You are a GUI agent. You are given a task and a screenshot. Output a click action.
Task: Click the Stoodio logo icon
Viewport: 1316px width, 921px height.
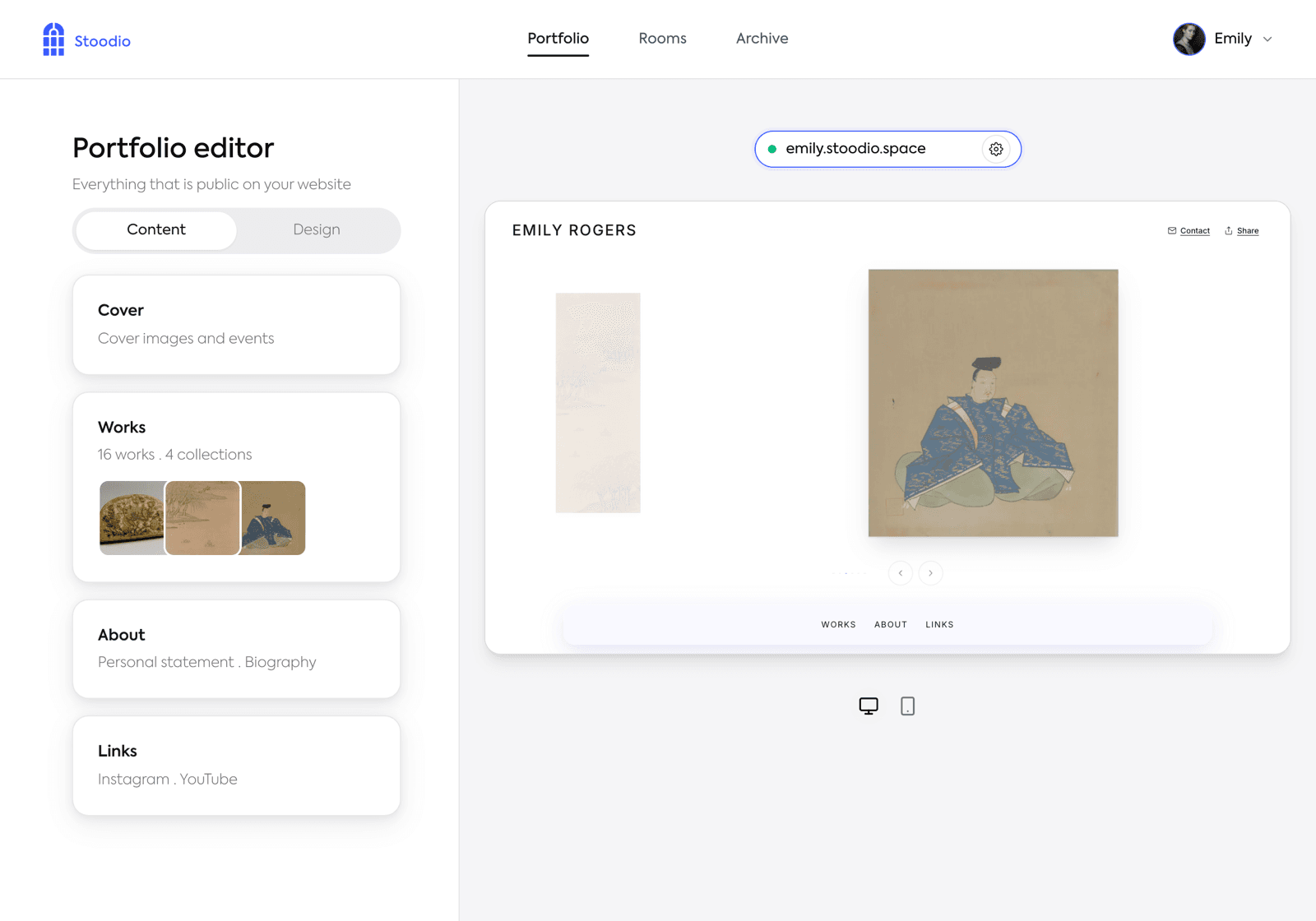(x=53, y=39)
